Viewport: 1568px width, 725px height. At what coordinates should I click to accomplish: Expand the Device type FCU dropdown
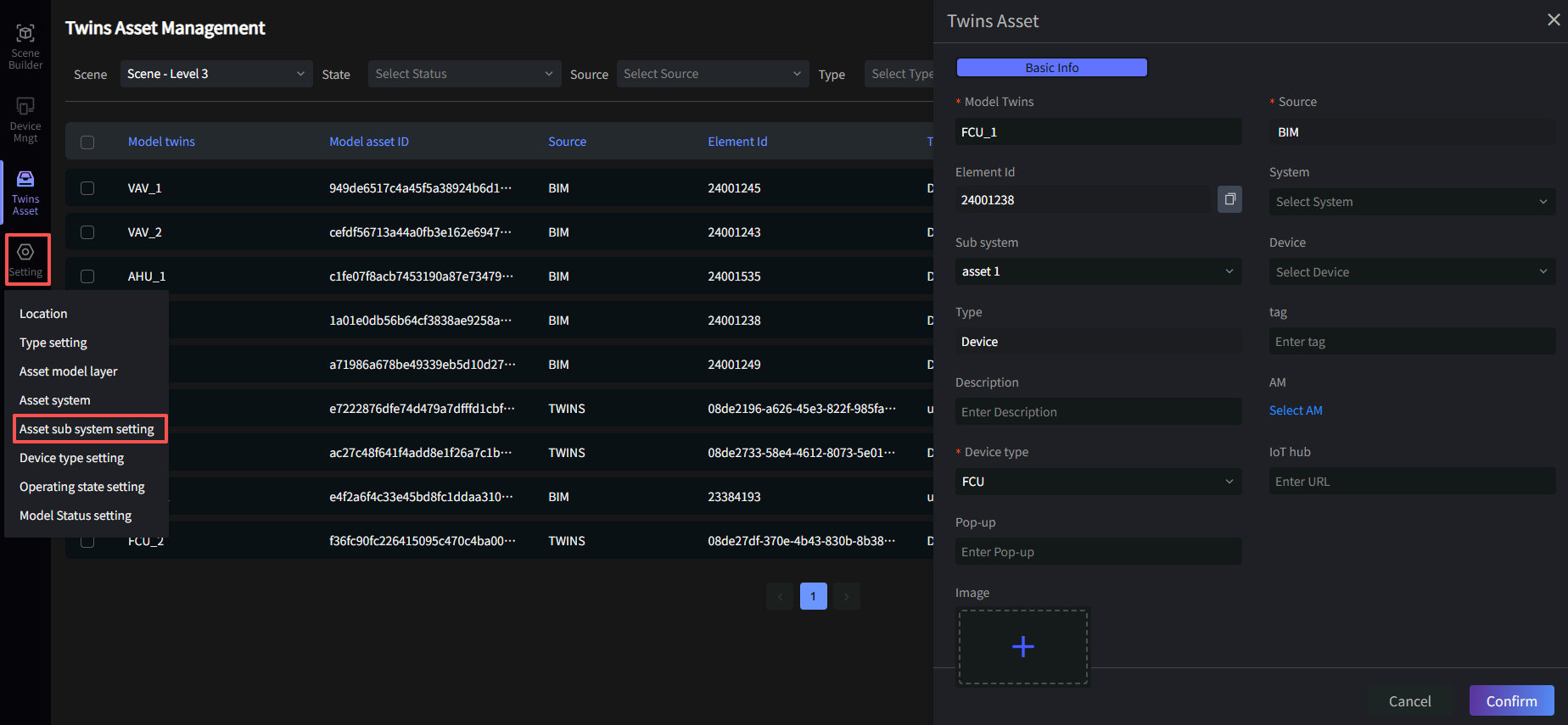click(1098, 482)
